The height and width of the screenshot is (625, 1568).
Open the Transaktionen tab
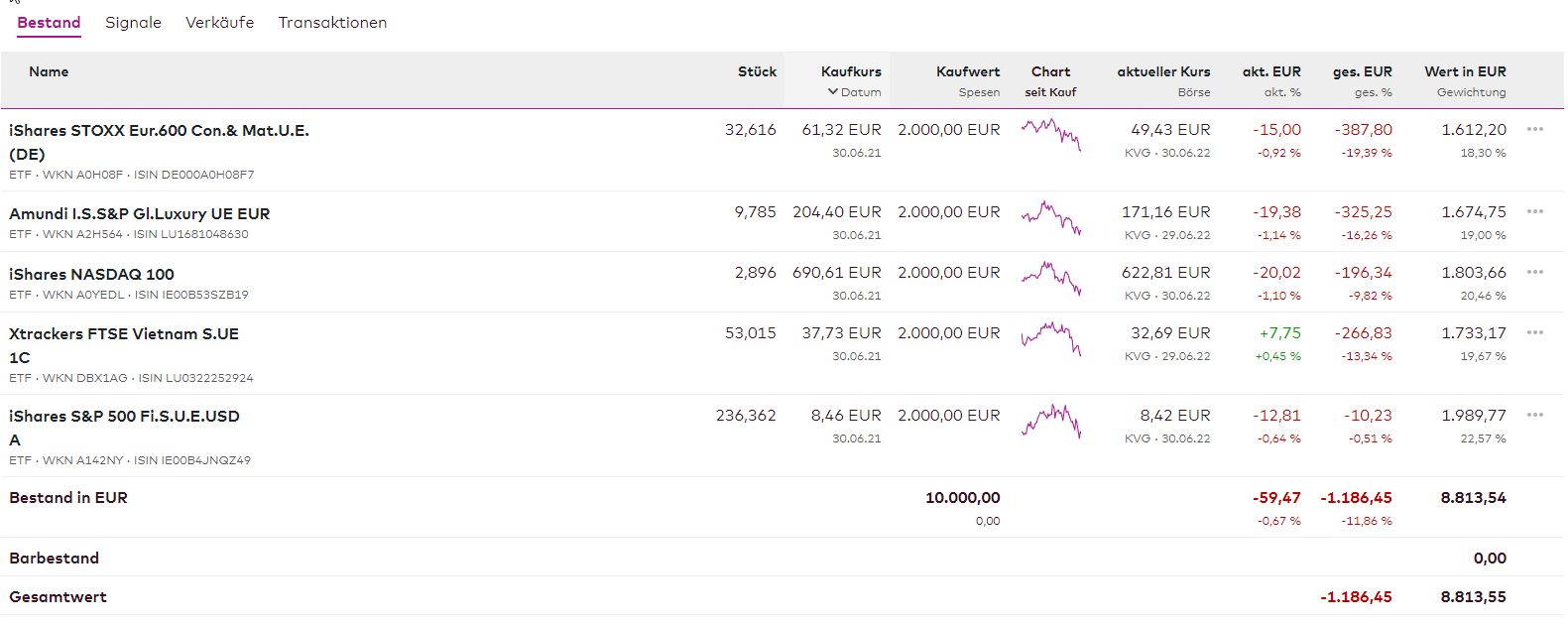332,23
